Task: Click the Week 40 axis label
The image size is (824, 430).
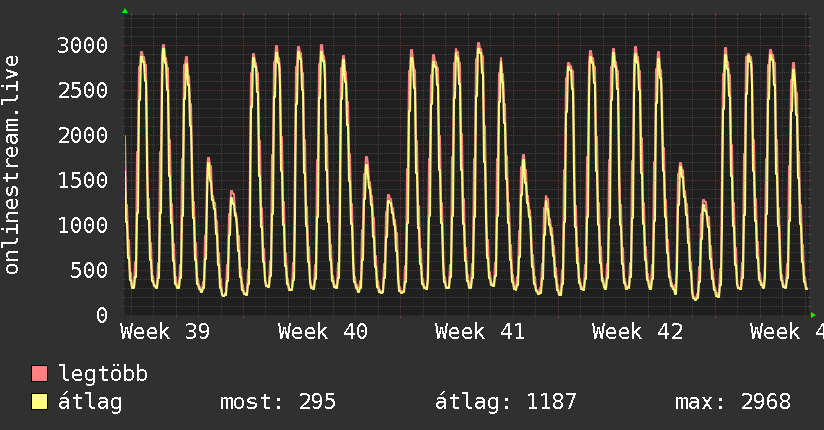Action: pyautogui.click(x=323, y=332)
